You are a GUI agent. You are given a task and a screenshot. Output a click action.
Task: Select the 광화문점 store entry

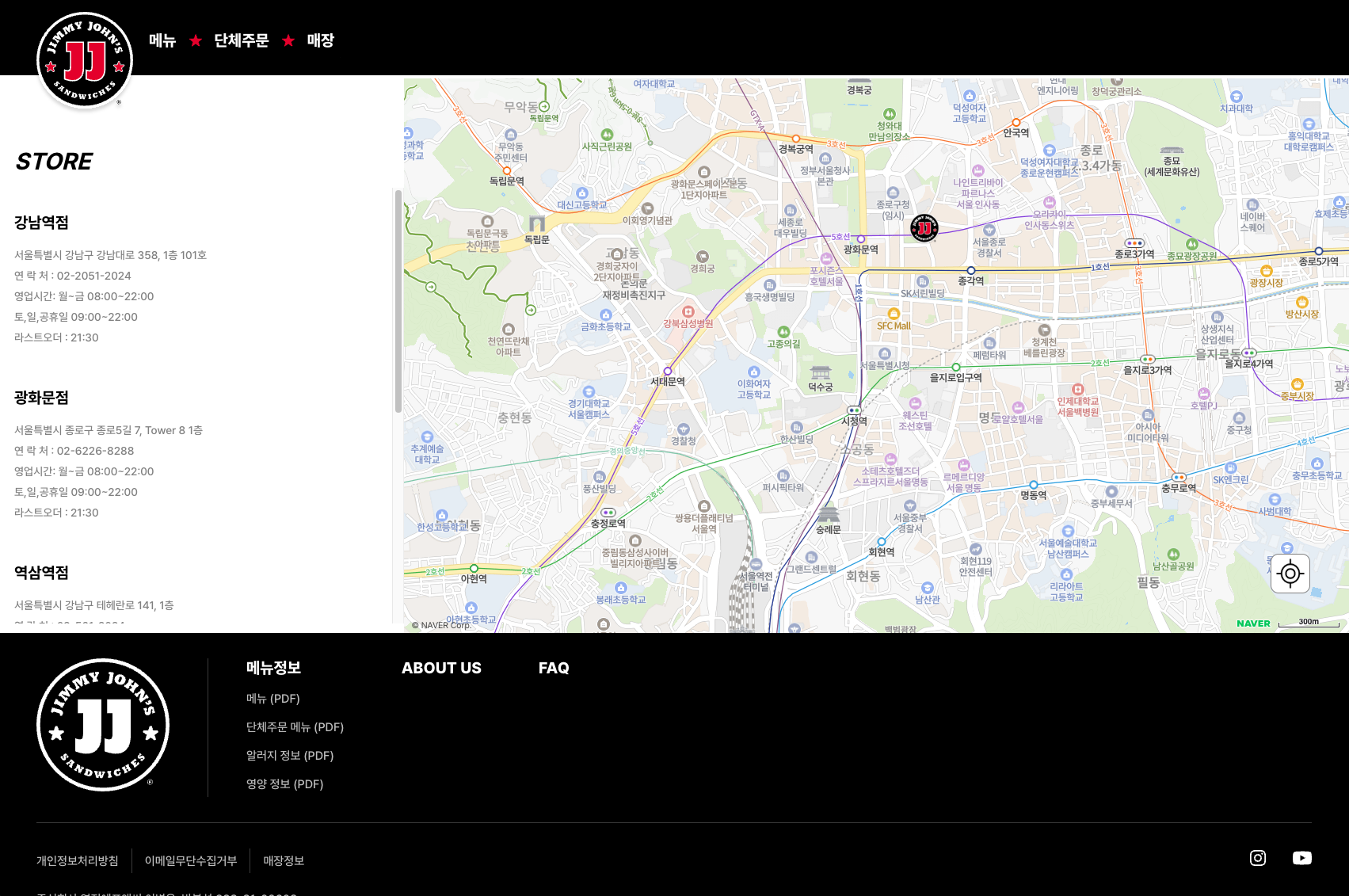(x=41, y=398)
